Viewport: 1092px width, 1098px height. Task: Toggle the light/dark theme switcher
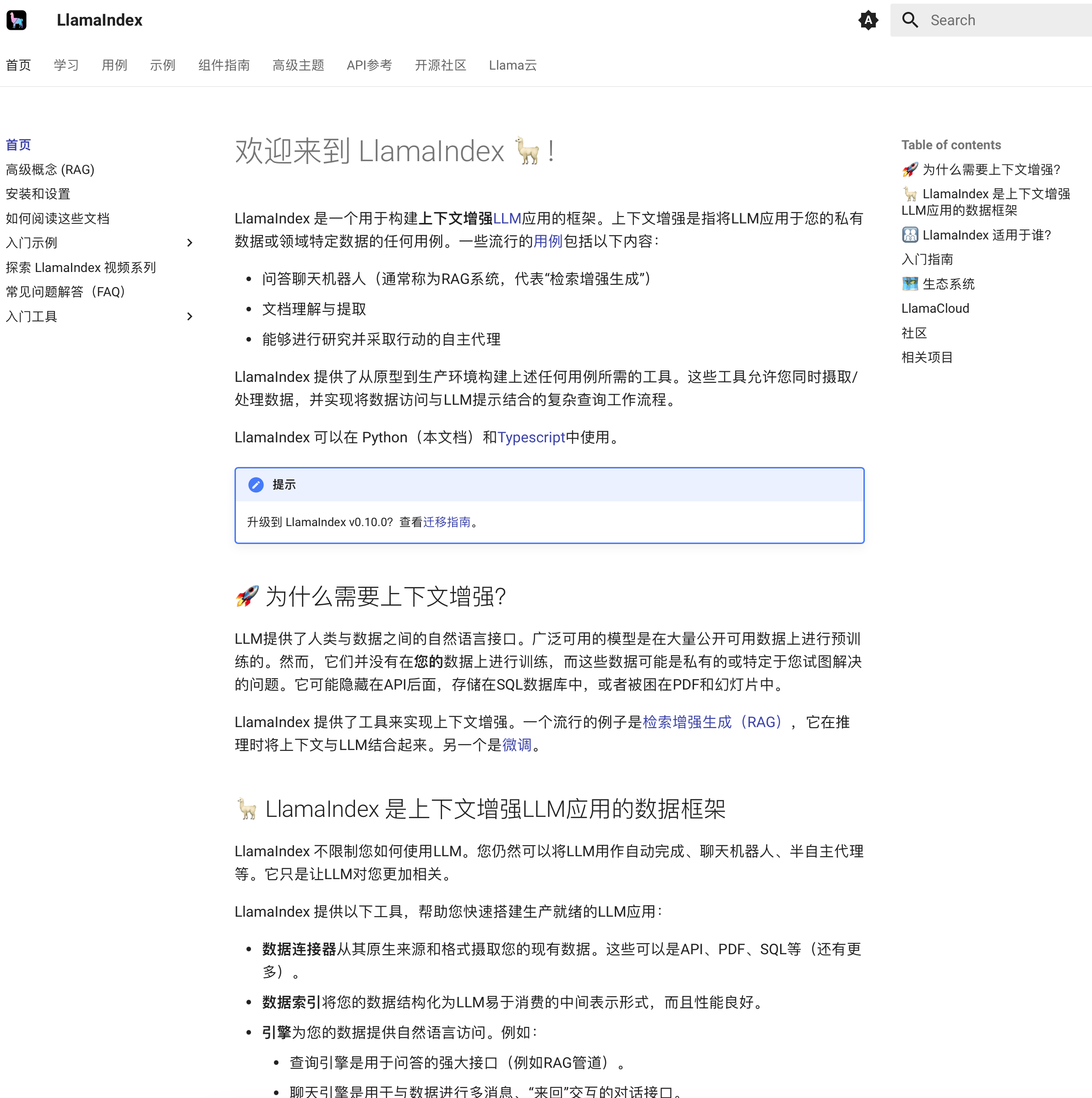point(868,21)
